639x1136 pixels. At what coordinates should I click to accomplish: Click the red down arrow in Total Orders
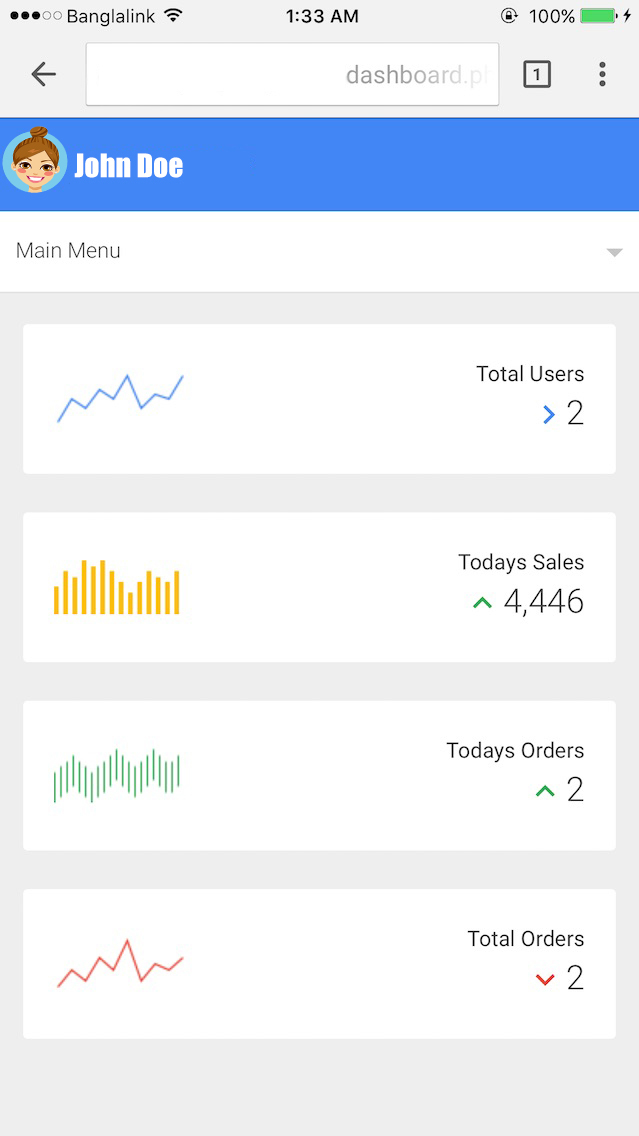tap(545, 980)
